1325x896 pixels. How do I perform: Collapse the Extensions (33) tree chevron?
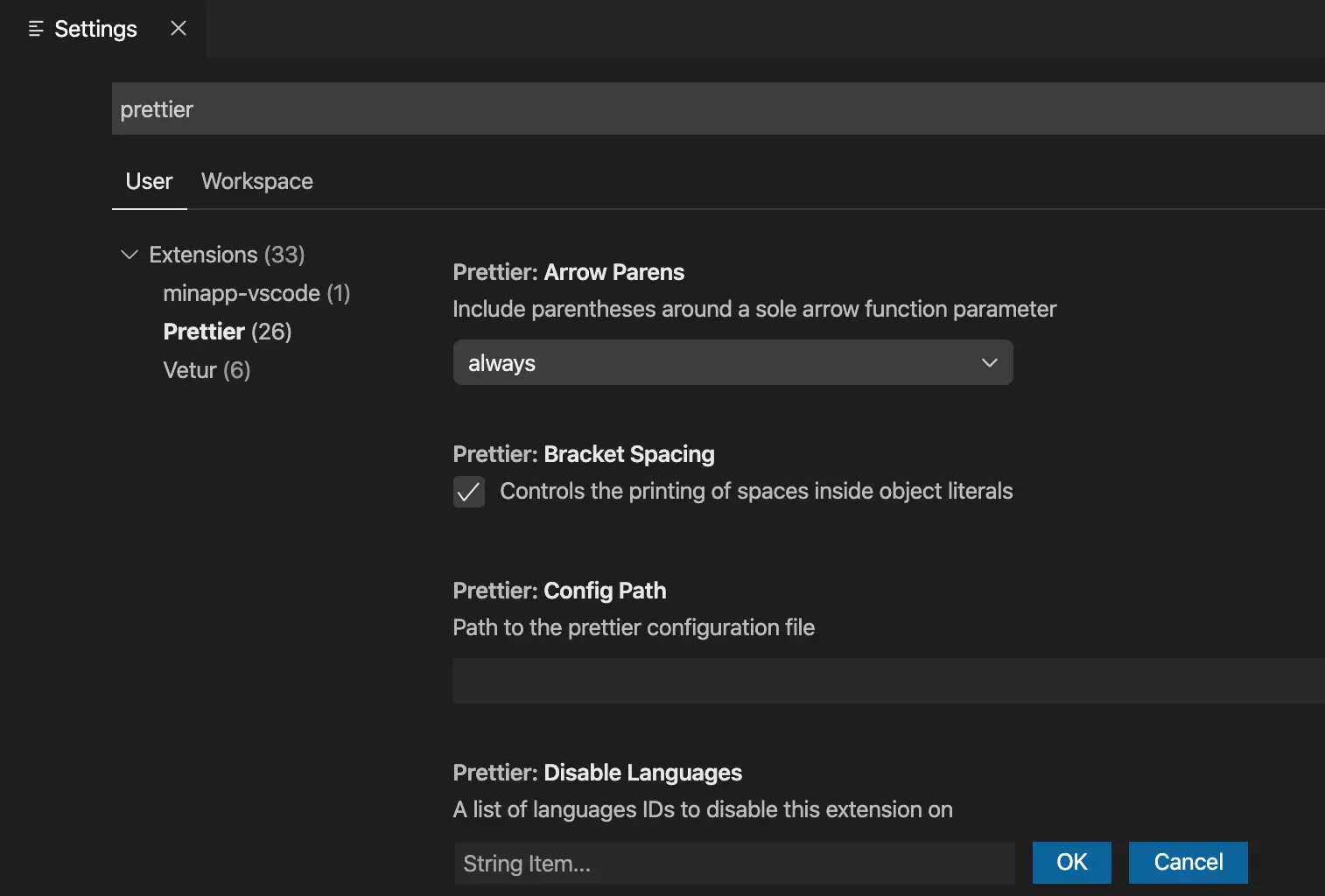(x=130, y=255)
